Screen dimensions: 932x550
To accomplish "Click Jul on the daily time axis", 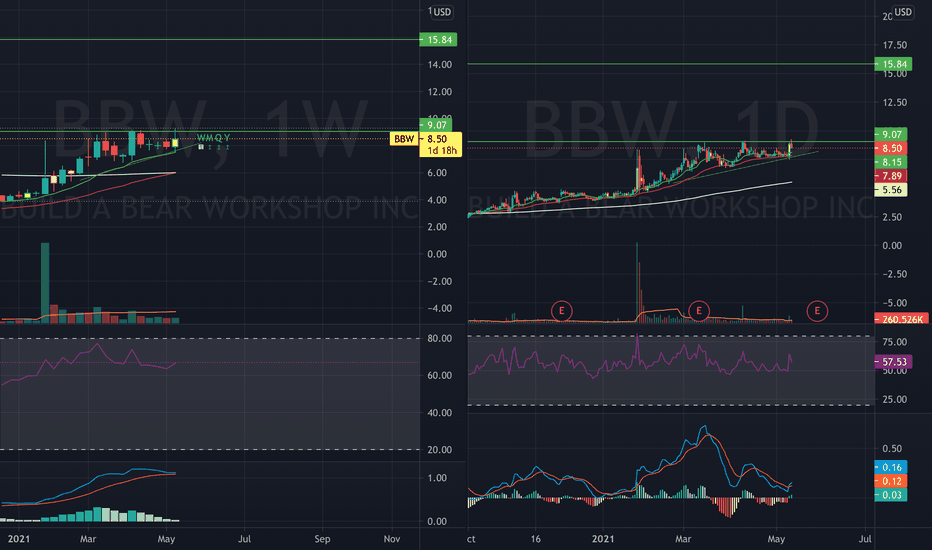I will [x=865, y=539].
